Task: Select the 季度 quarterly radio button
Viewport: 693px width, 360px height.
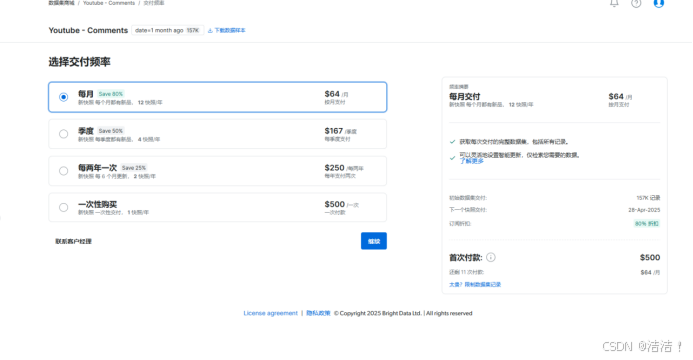Action: [x=64, y=134]
